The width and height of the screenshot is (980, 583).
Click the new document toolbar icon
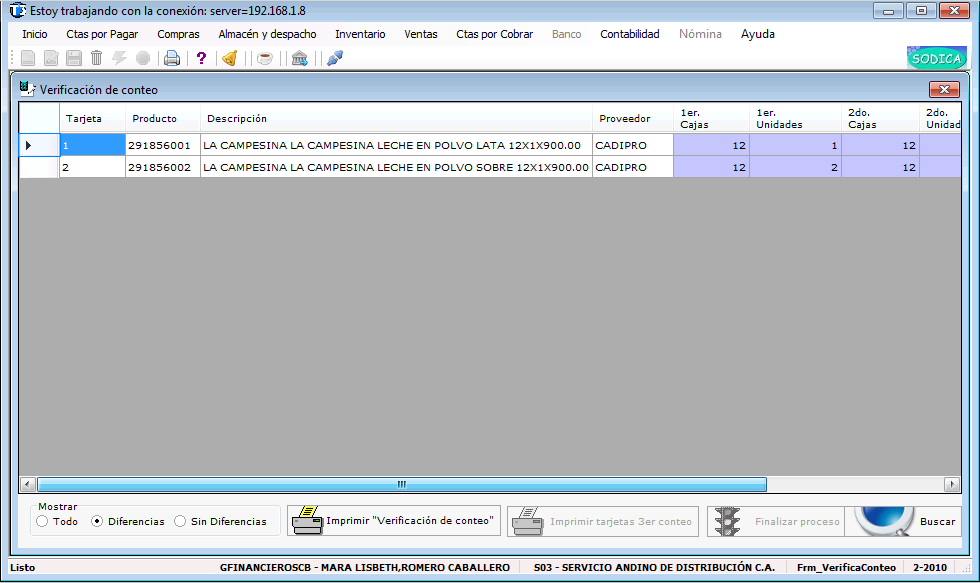[28, 58]
